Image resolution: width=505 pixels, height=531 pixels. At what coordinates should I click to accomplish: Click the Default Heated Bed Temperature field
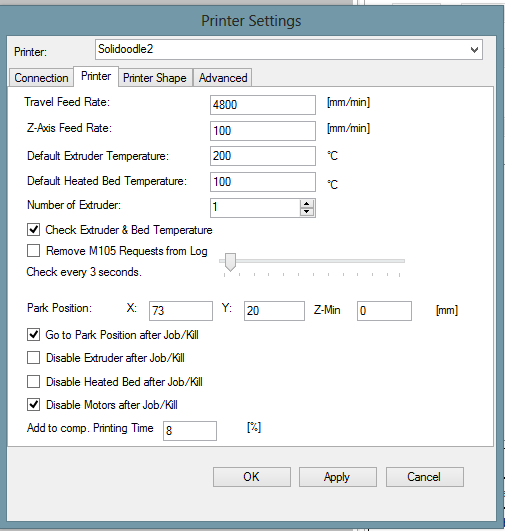263,182
